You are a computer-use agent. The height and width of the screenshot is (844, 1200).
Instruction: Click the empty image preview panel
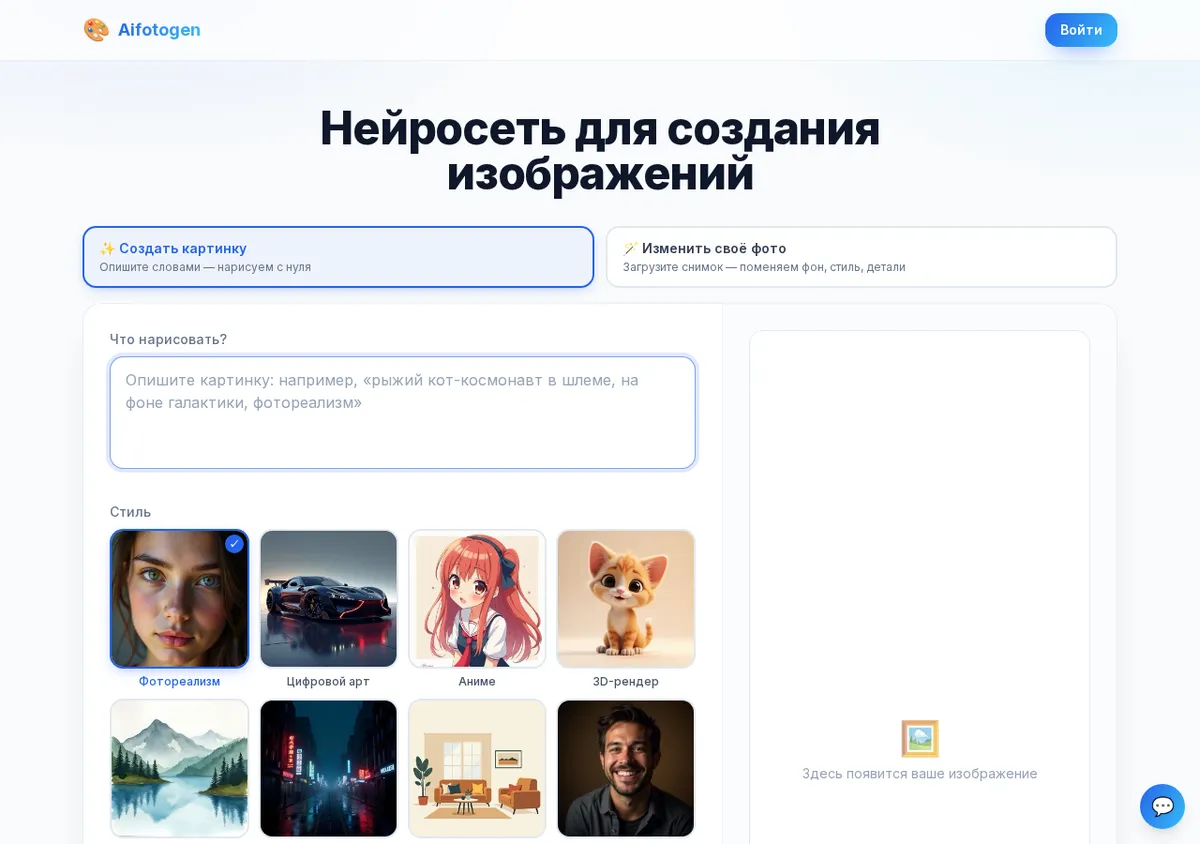919,587
